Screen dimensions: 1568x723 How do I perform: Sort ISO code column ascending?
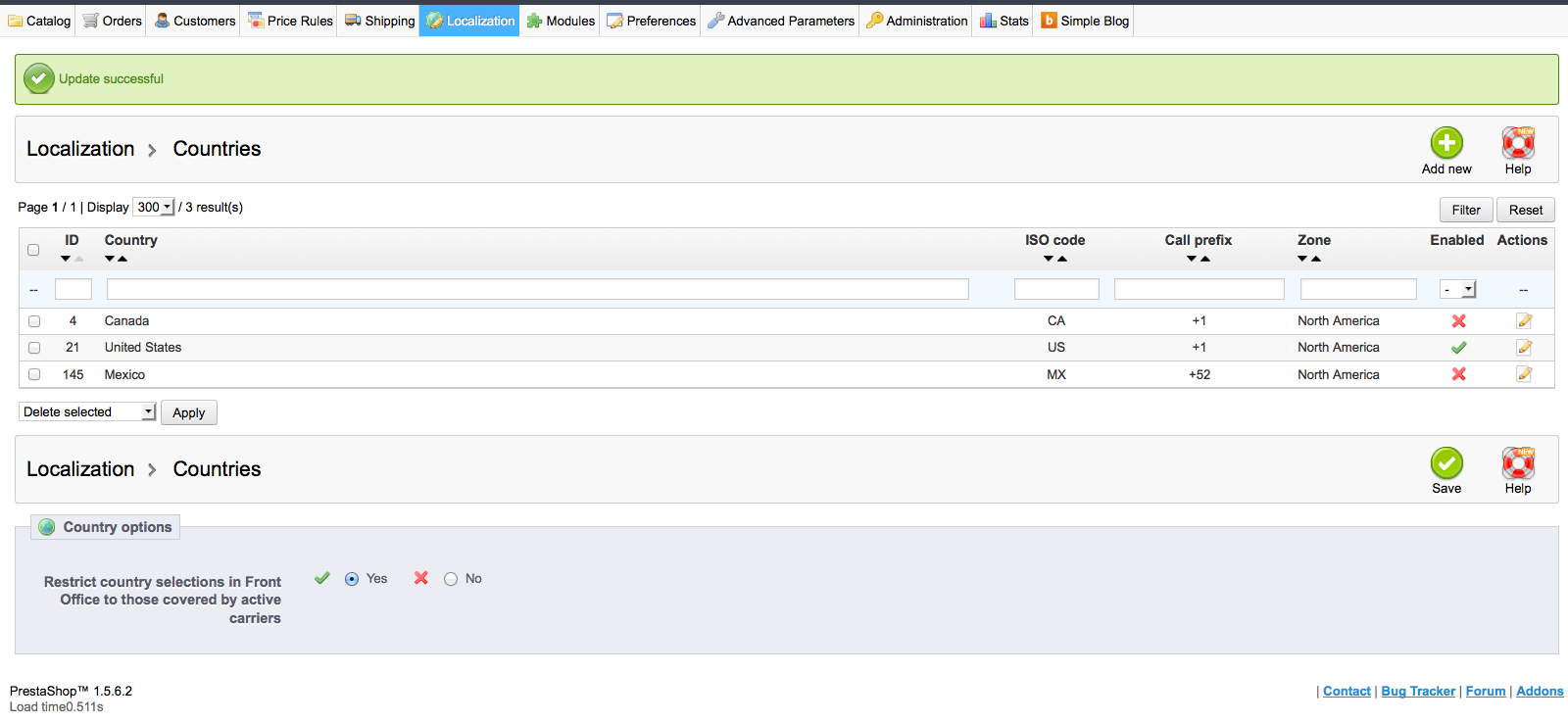(1062, 259)
